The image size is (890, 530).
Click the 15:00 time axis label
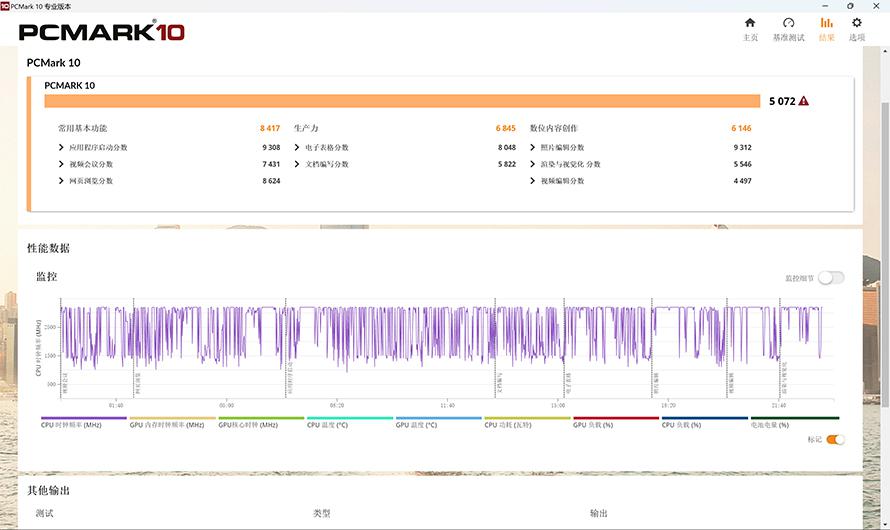pyautogui.click(x=558, y=405)
